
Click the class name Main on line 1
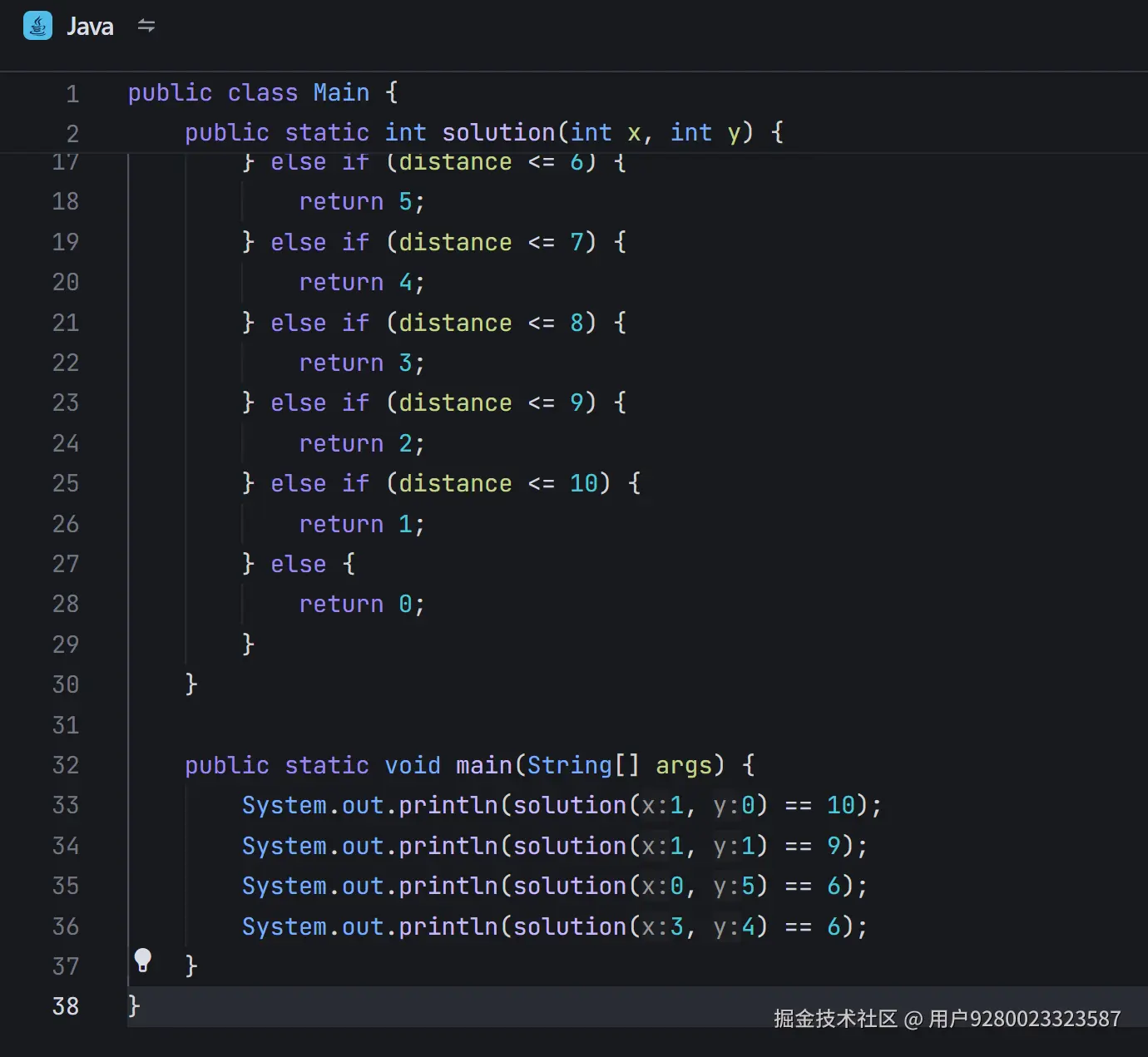[x=341, y=92]
